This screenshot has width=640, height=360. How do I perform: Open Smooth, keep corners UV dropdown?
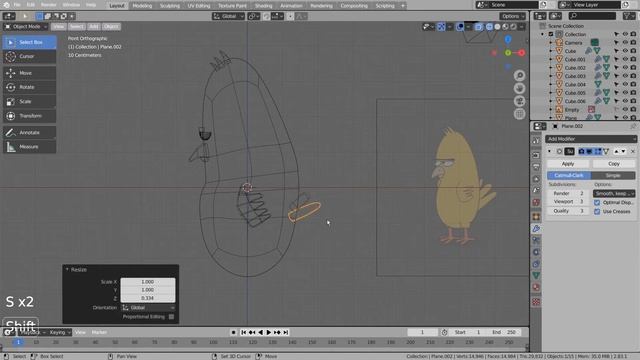pyautogui.click(x=614, y=193)
